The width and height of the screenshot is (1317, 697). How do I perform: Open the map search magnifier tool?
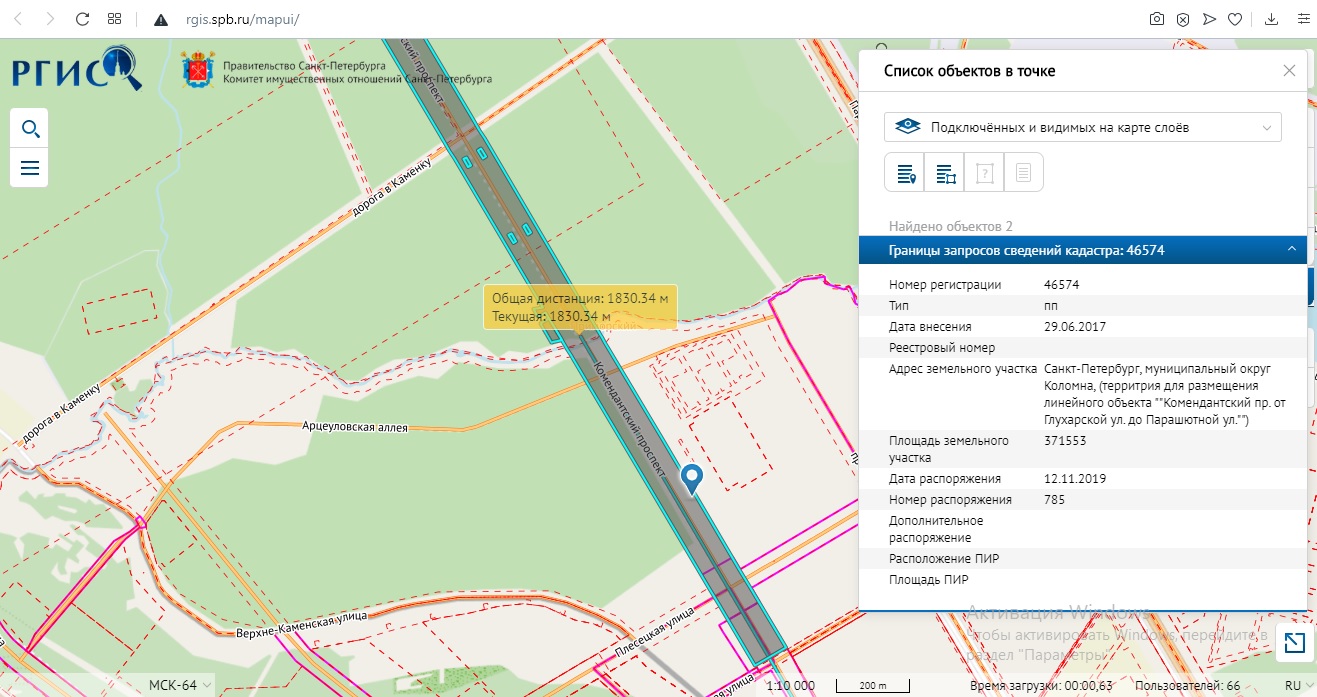pyautogui.click(x=29, y=129)
